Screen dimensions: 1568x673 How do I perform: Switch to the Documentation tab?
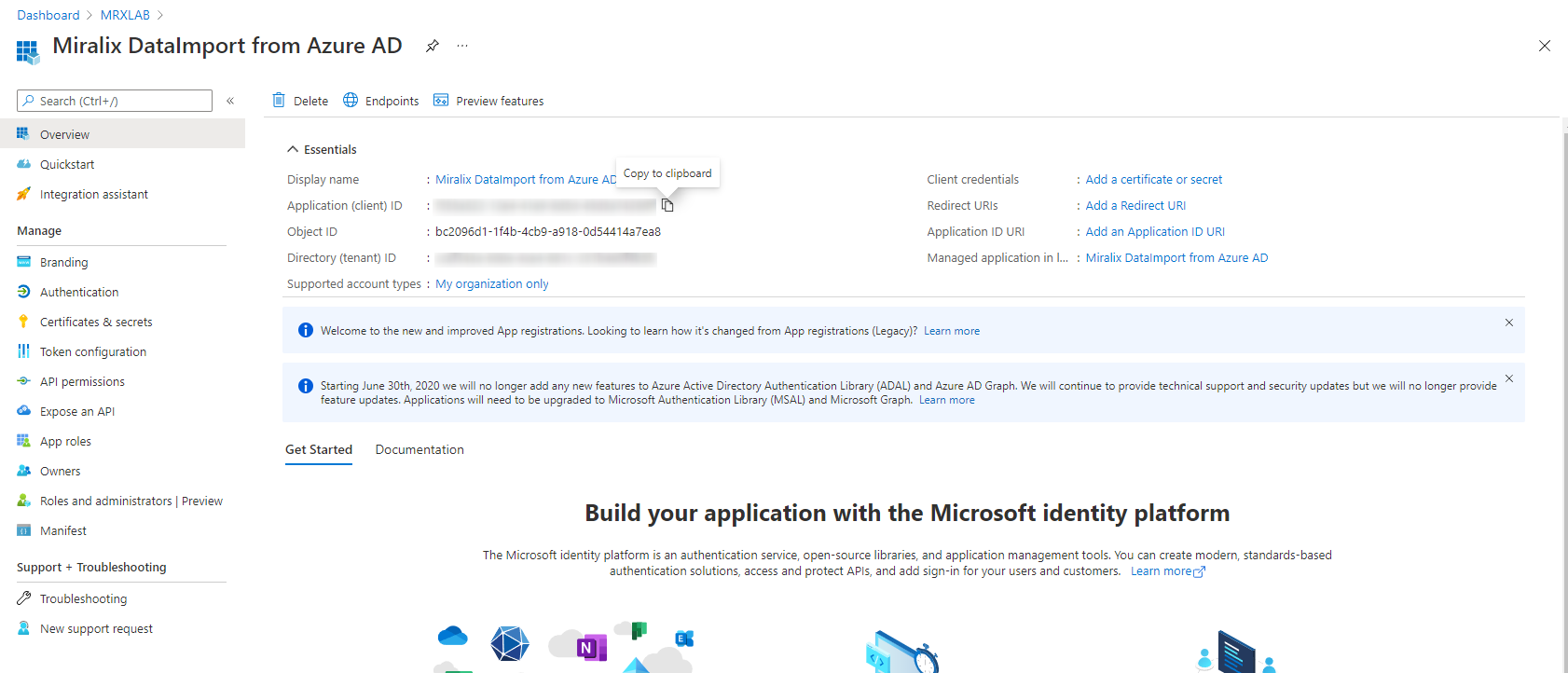point(420,449)
